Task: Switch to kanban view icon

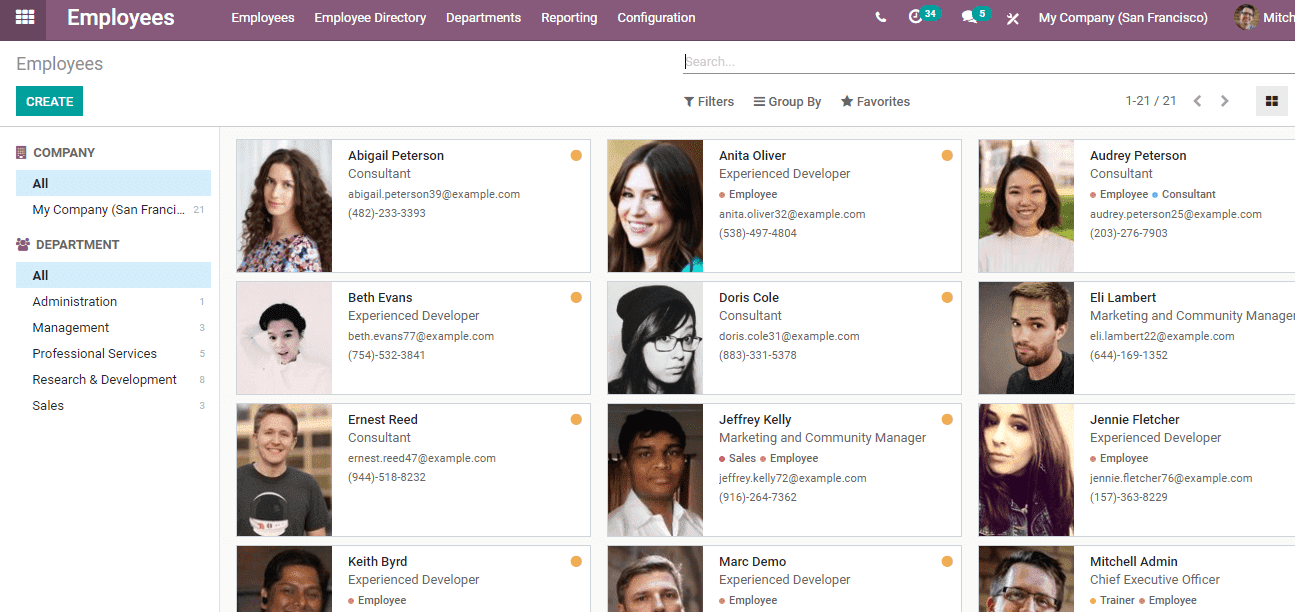Action: tap(1272, 101)
